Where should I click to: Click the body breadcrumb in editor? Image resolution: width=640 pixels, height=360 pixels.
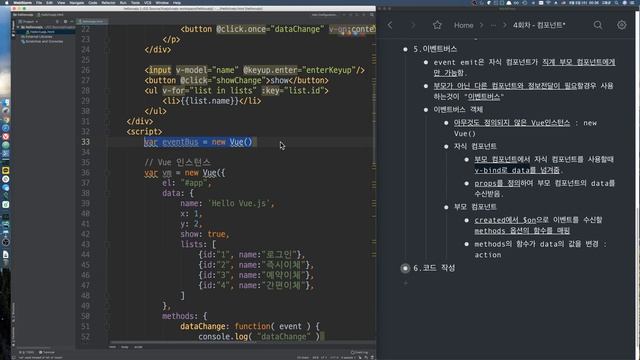pos(125,347)
